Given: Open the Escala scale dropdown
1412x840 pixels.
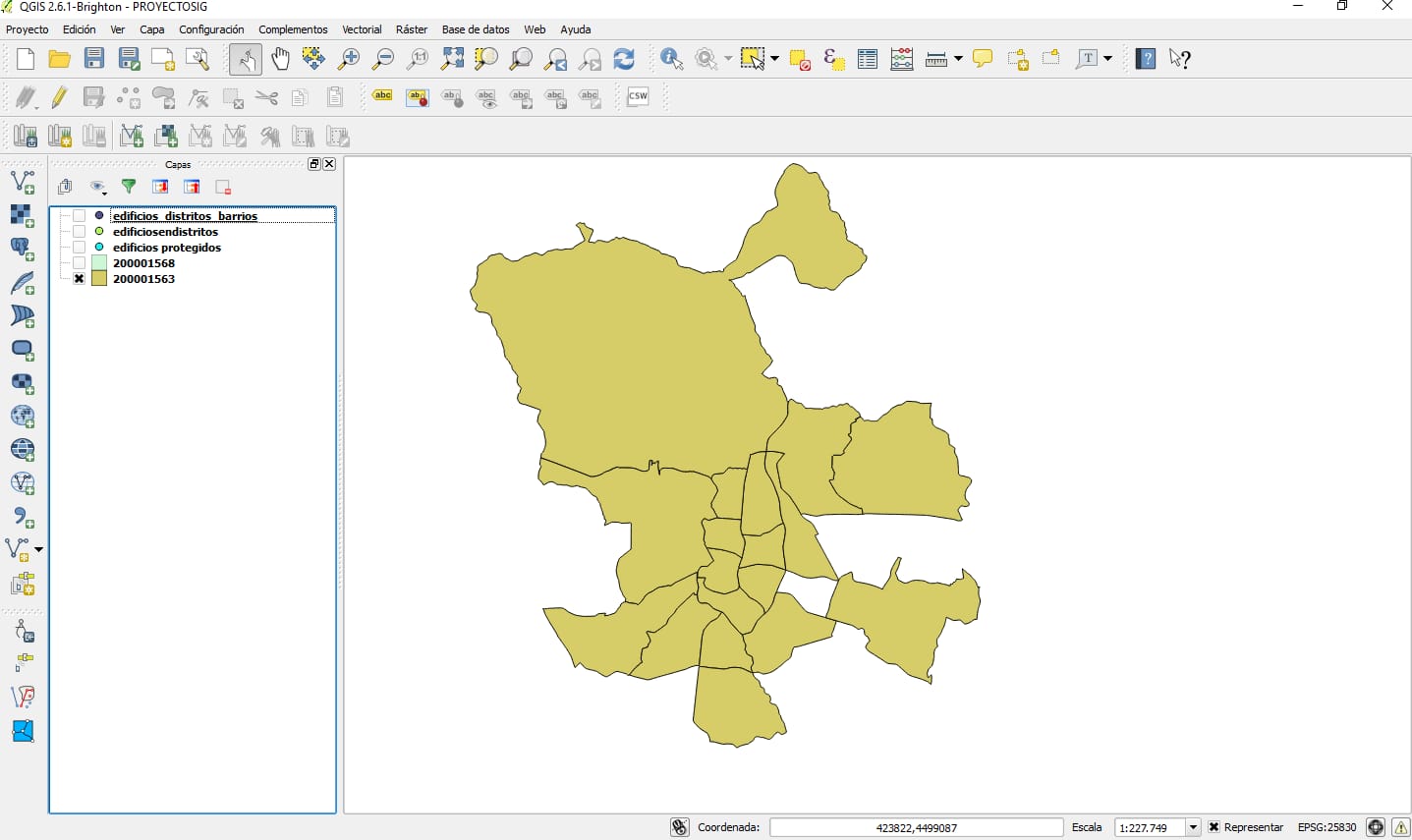Looking at the screenshot, I should 1193,827.
